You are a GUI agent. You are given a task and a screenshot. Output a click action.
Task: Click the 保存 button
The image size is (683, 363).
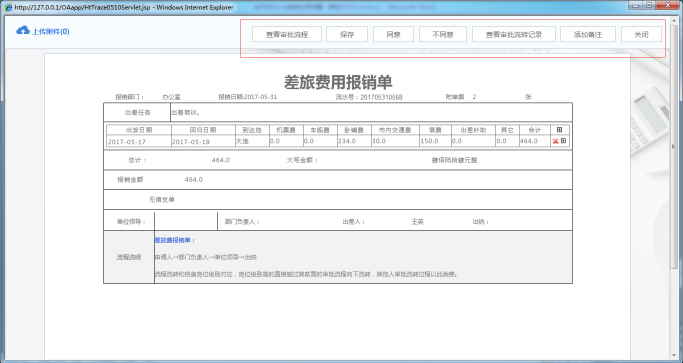347,34
